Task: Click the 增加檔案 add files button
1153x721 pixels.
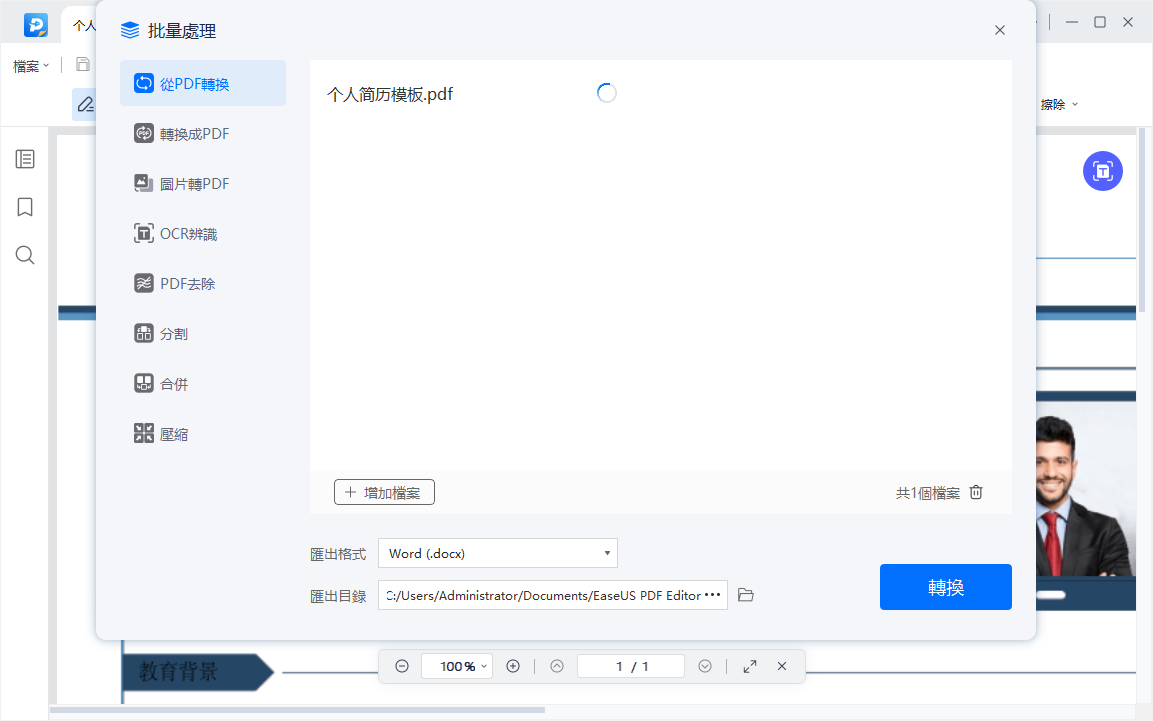Action: click(384, 492)
